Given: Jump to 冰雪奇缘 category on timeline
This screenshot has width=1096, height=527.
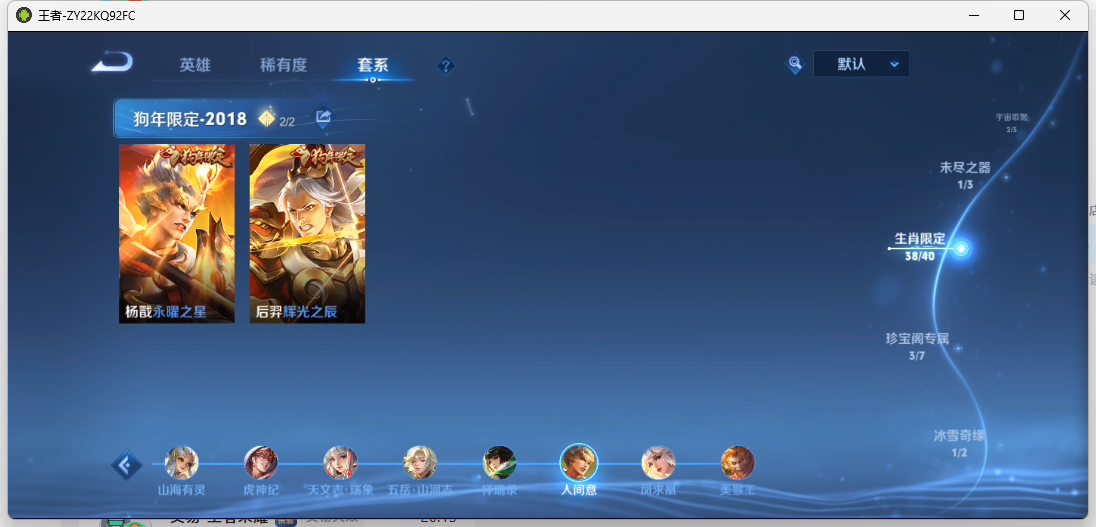Looking at the screenshot, I should (959, 442).
